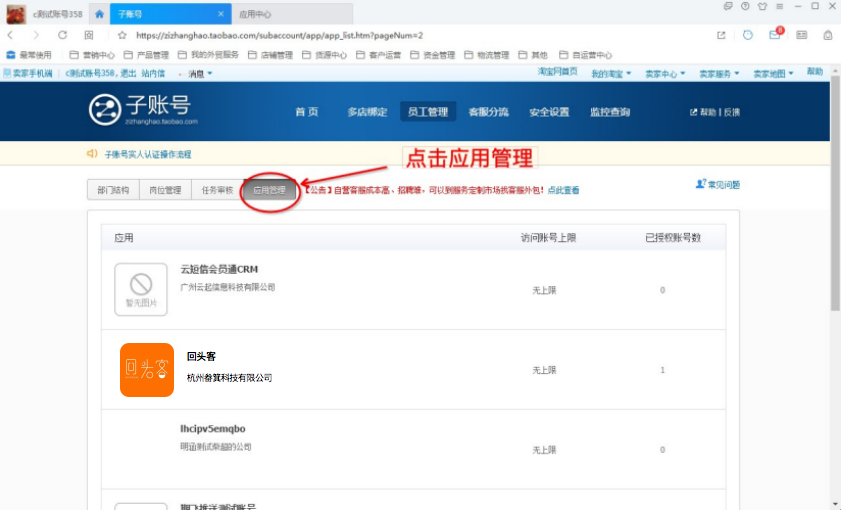Image resolution: width=844 pixels, height=514 pixels.
Task: Click the screenshot icon beside the reload button
Action: point(89,35)
